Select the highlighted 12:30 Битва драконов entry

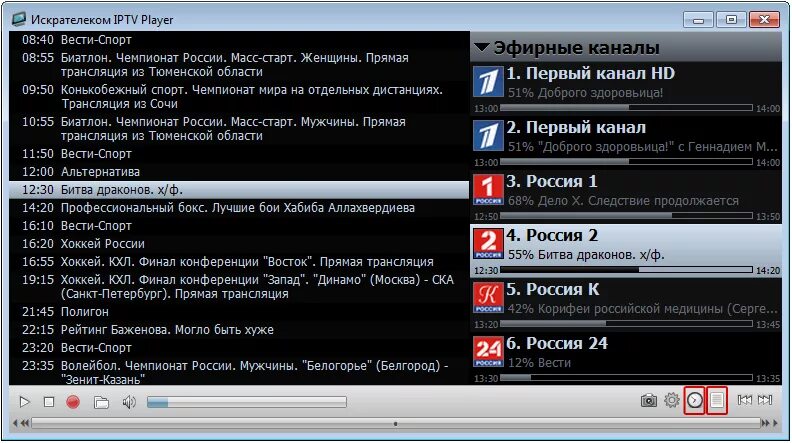[239, 190]
